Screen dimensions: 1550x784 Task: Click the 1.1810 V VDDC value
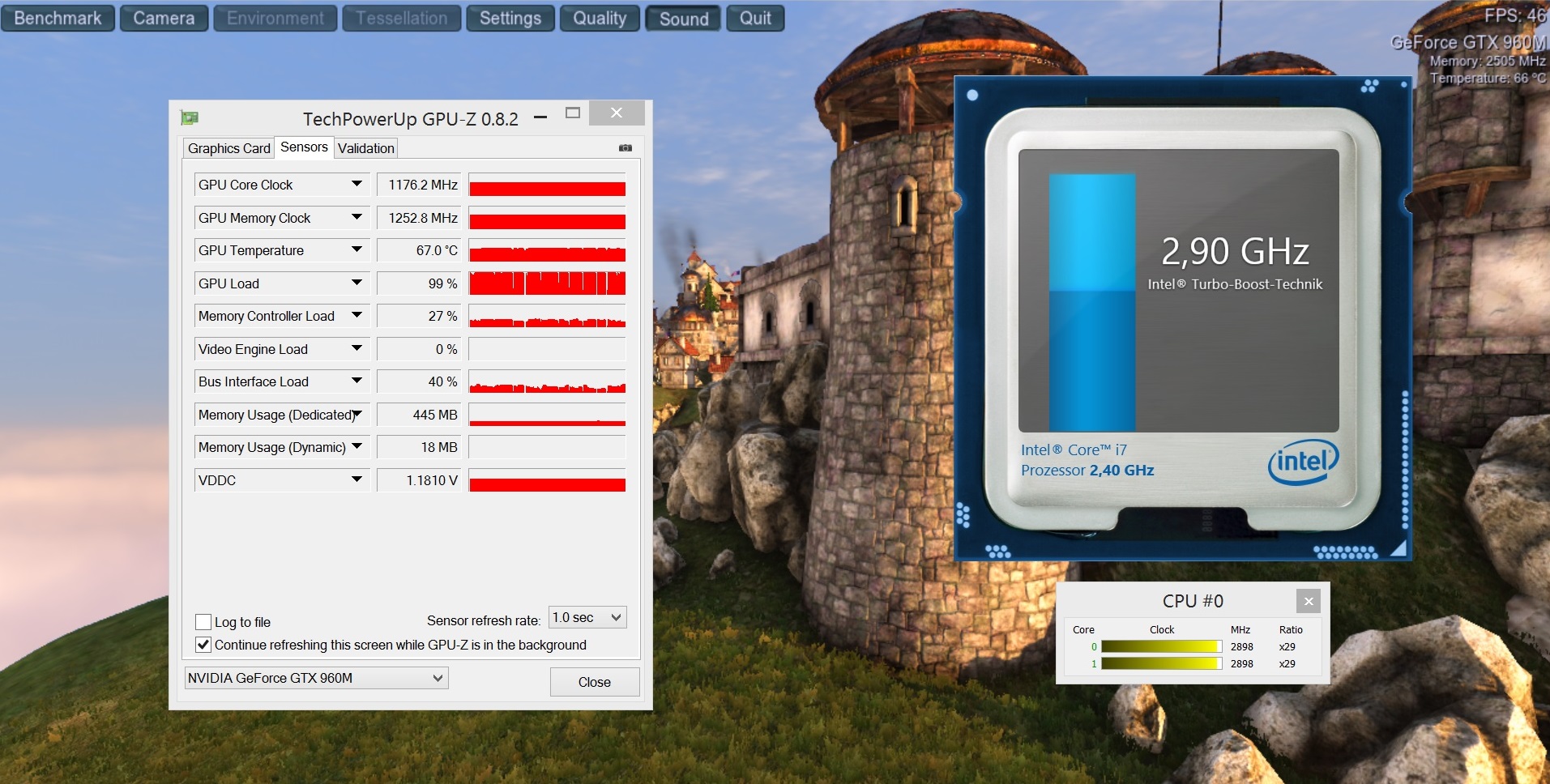click(x=419, y=480)
